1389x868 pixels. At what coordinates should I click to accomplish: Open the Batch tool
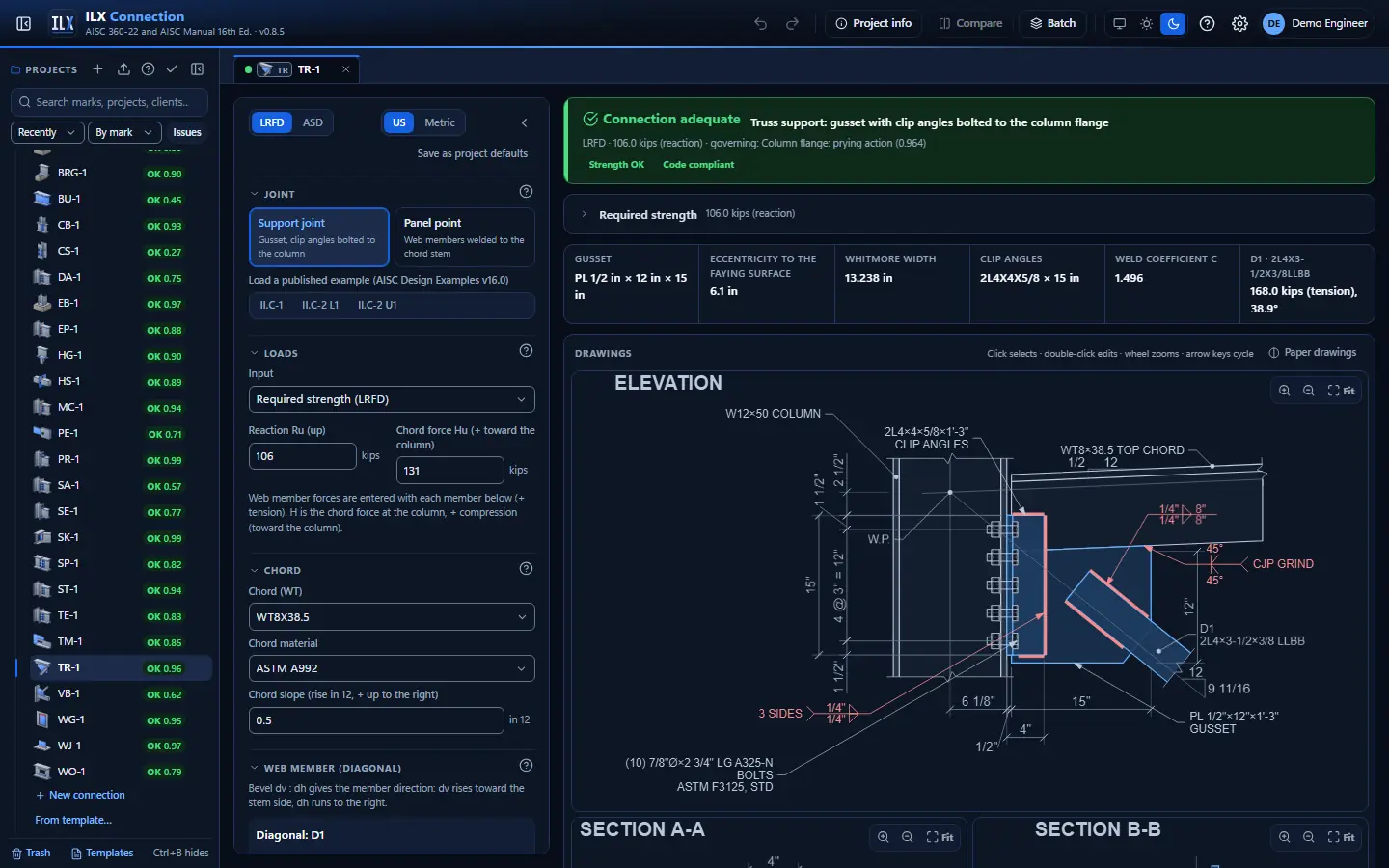pos(1052,23)
